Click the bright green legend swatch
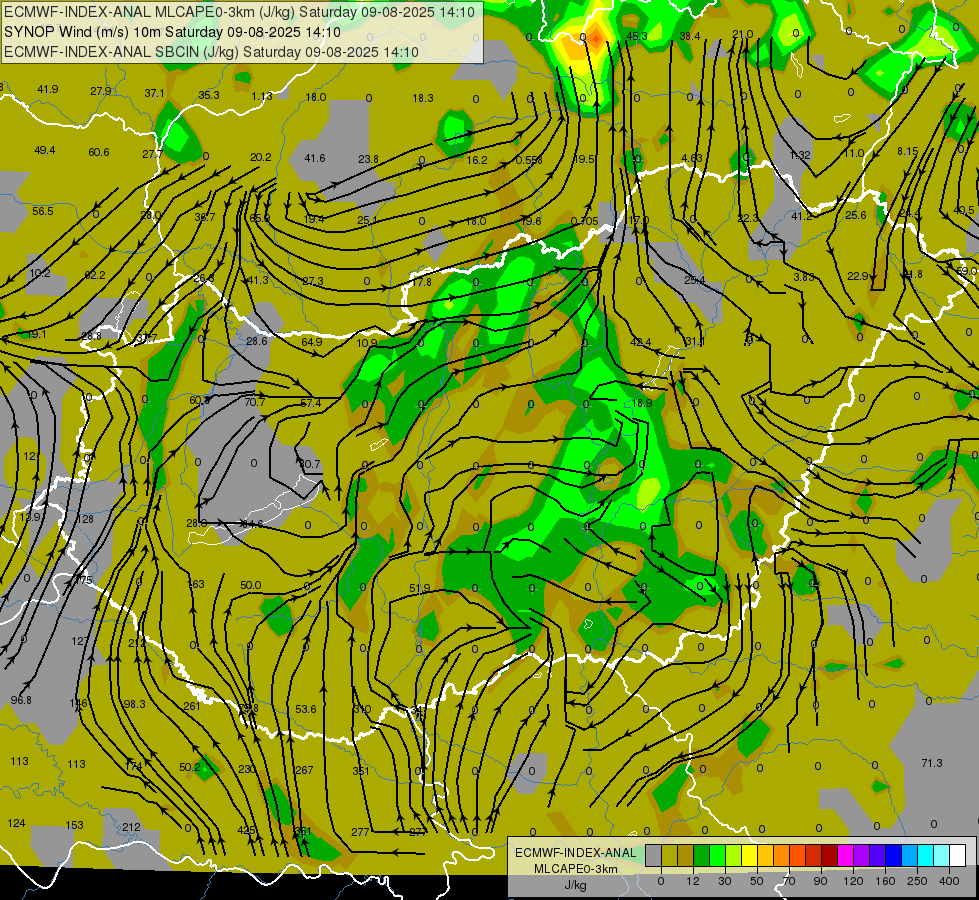 pos(717,856)
